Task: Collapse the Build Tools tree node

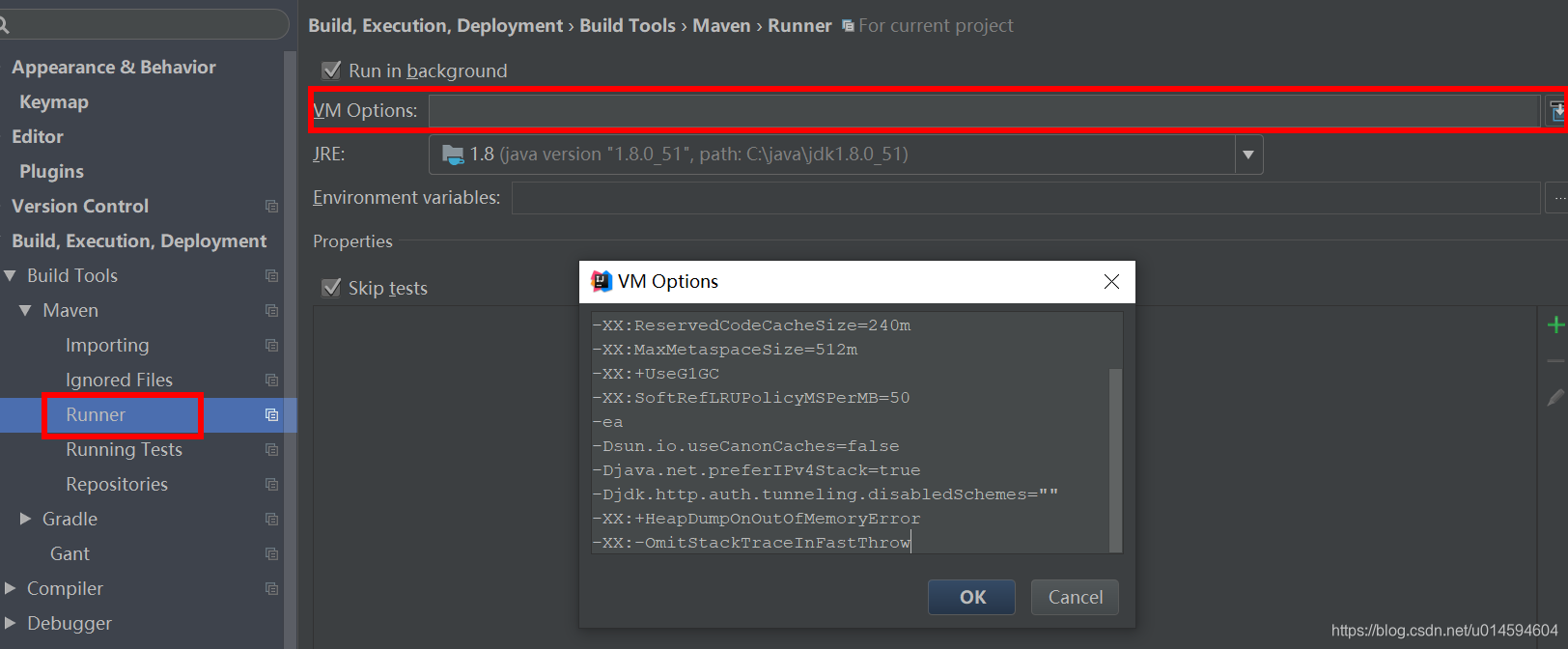Action: [x=11, y=276]
